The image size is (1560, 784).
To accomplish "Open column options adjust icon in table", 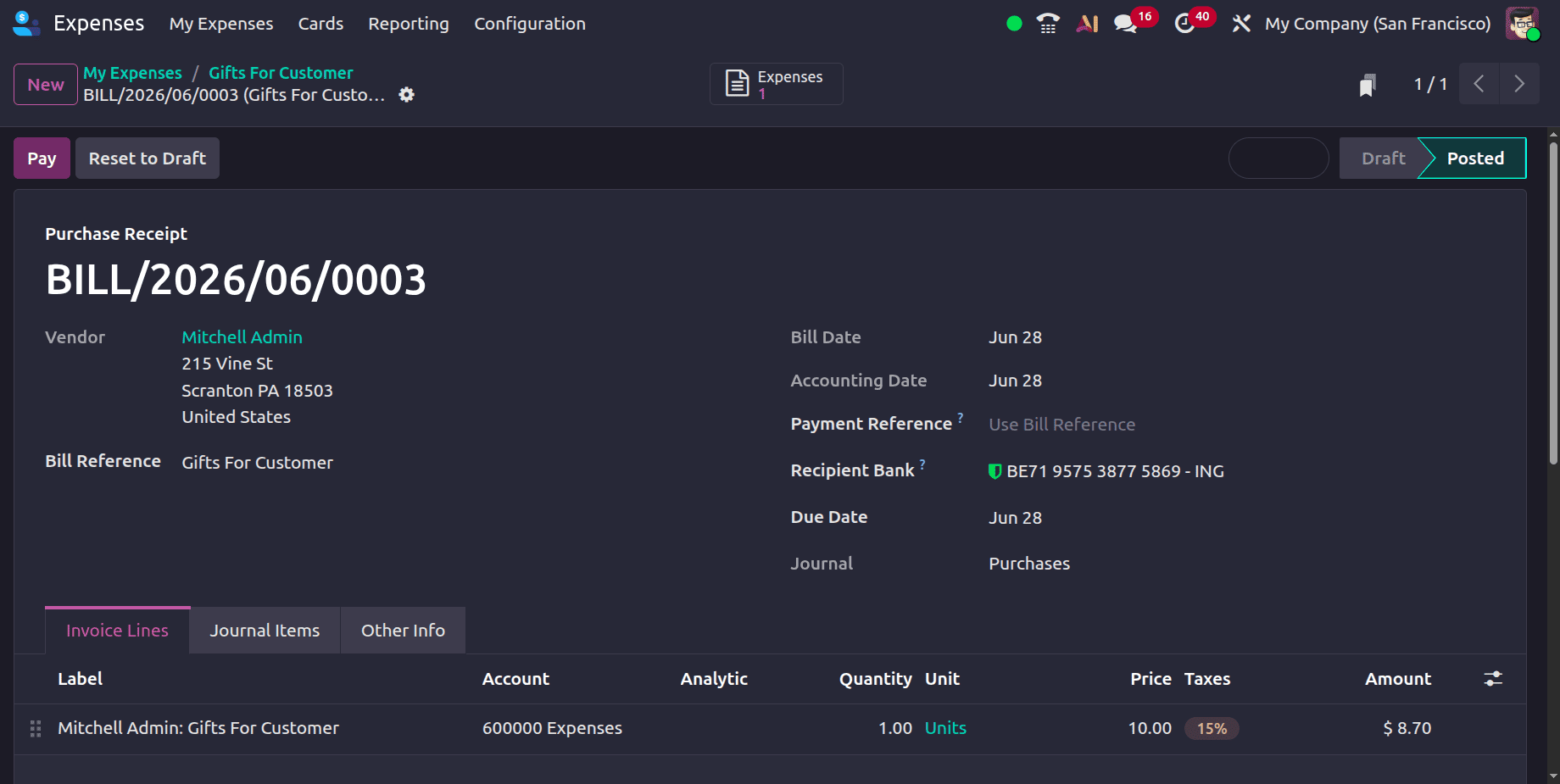I will (1493, 679).
